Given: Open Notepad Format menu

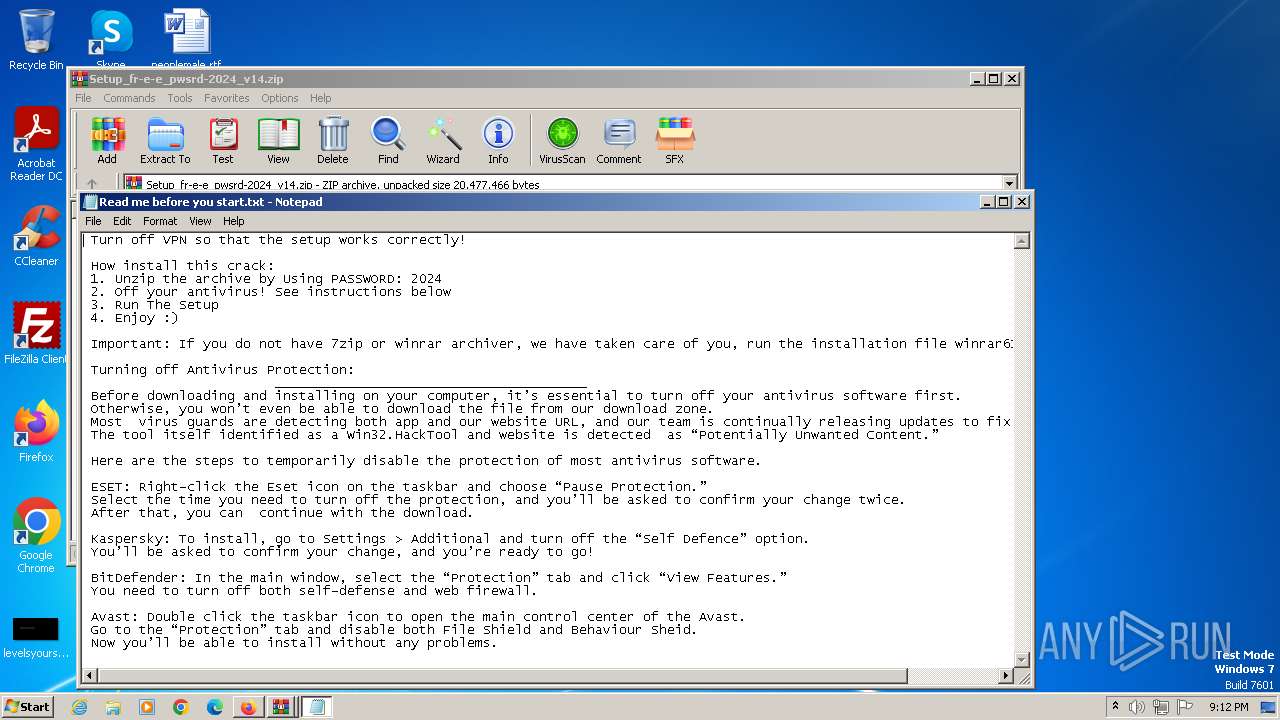Looking at the screenshot, I should point(160,221).
